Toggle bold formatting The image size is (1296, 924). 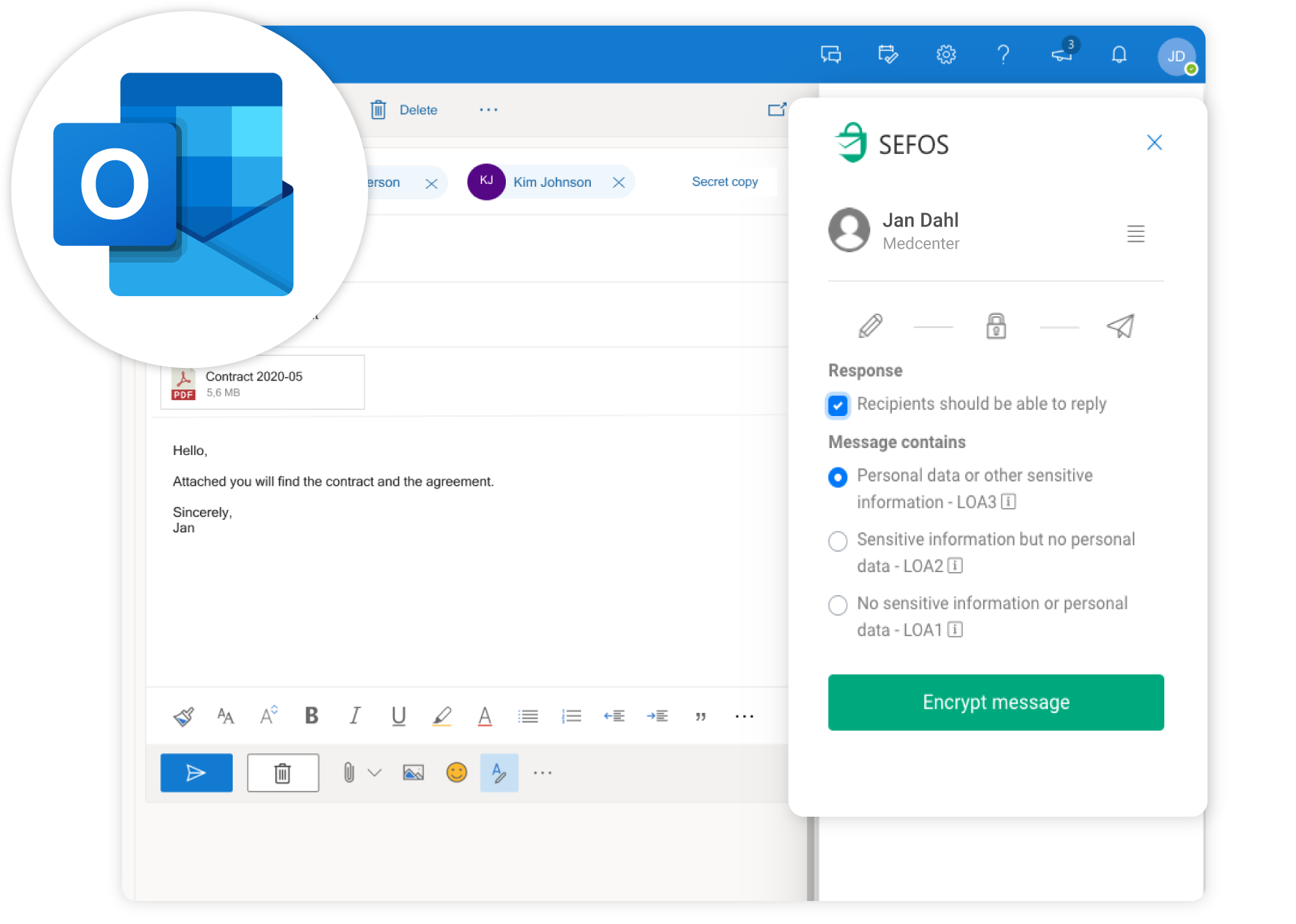pos(311,716)
